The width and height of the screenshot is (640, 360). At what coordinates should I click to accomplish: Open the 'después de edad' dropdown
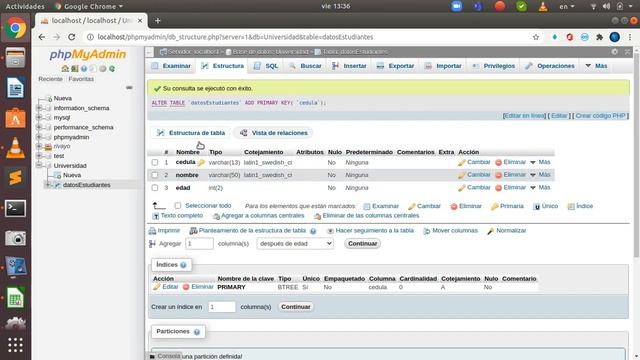point(295,244)
